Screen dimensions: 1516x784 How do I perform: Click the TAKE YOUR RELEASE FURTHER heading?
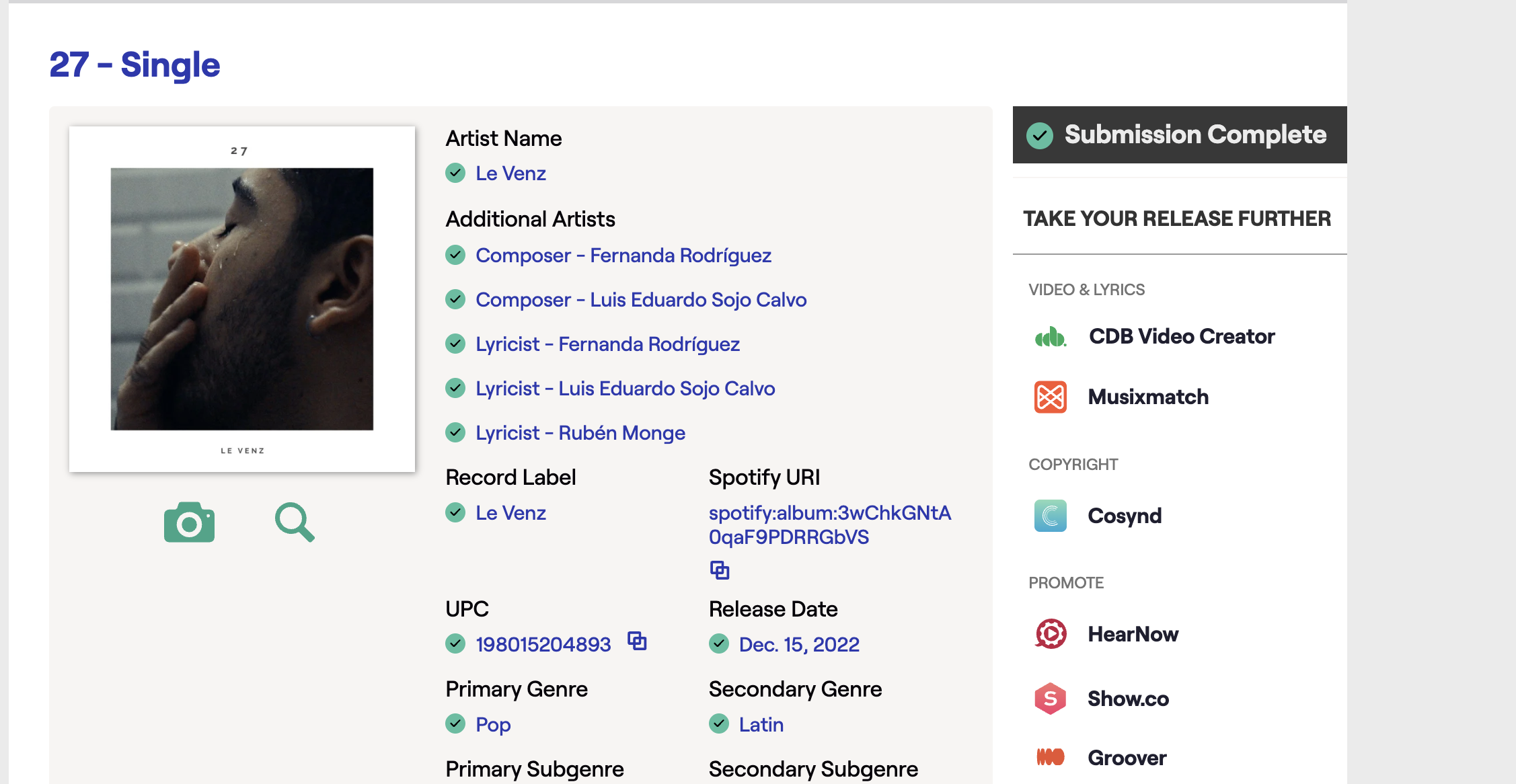click(1177, 219)
